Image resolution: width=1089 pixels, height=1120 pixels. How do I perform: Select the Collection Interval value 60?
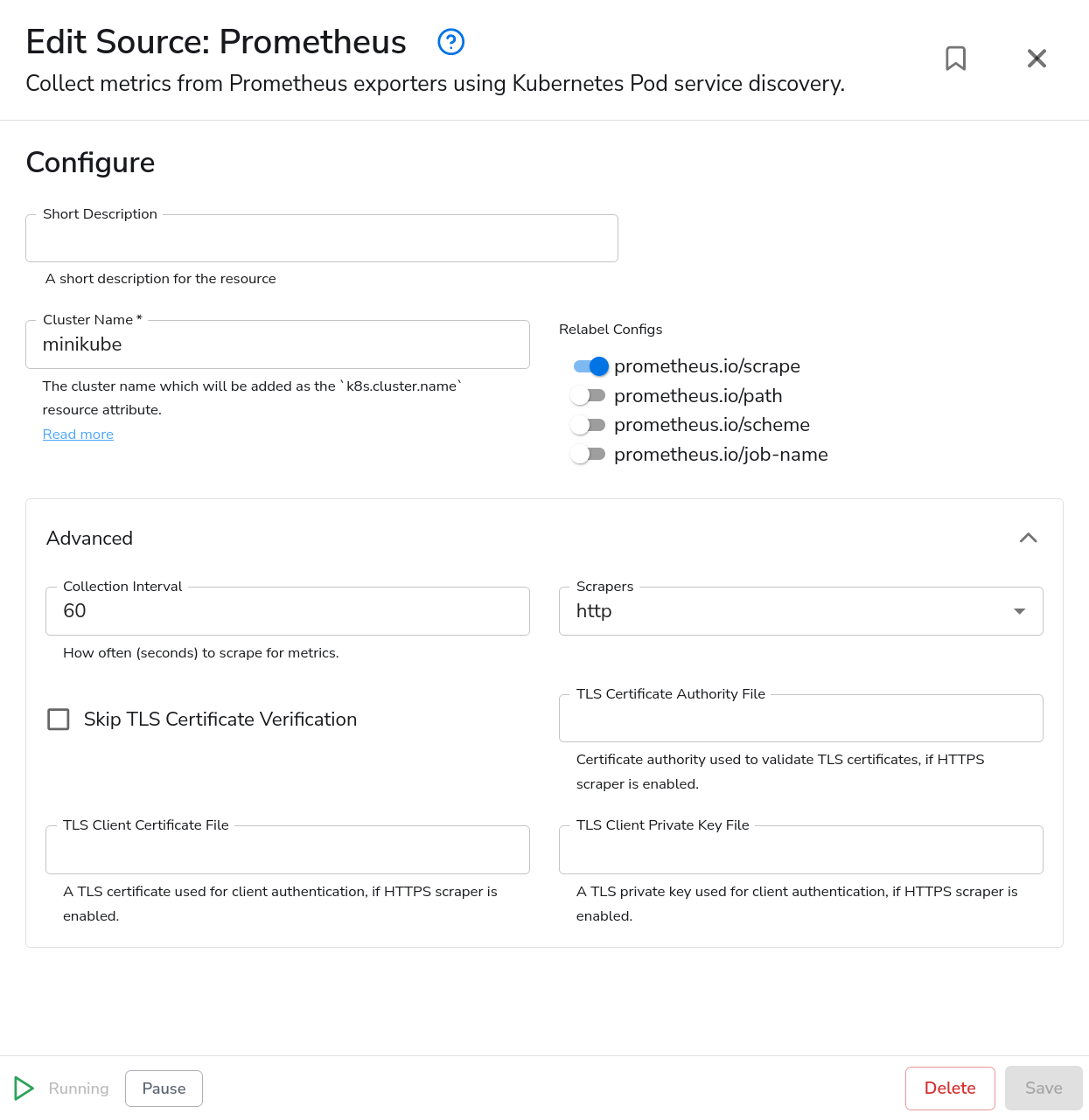coord(287,611)
